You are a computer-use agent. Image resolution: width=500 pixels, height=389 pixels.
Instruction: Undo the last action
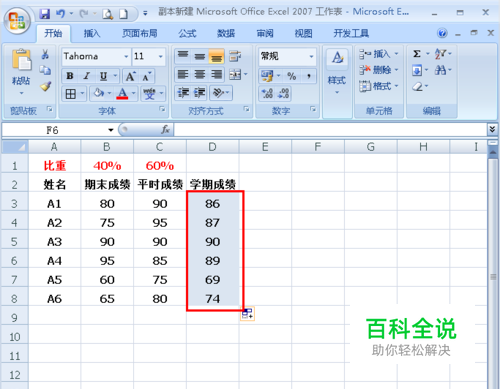(x=61, y=14)
